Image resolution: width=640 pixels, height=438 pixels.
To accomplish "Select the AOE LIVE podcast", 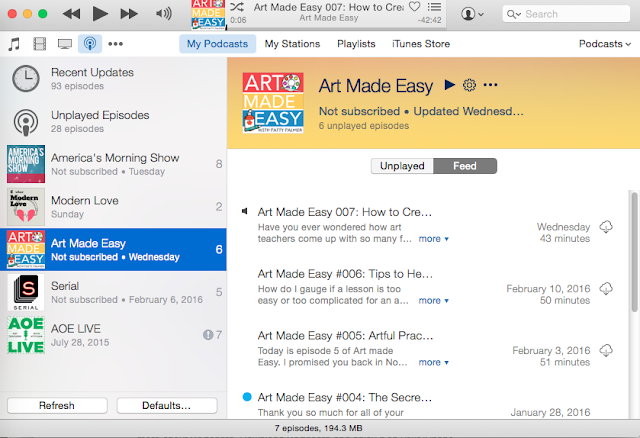I will click(113, 335).
